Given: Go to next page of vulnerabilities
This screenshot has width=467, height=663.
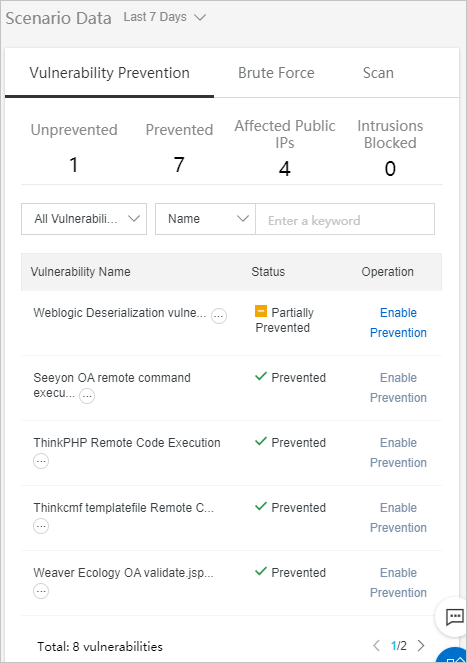Looking at the screenshot, I should pos(421,645).
